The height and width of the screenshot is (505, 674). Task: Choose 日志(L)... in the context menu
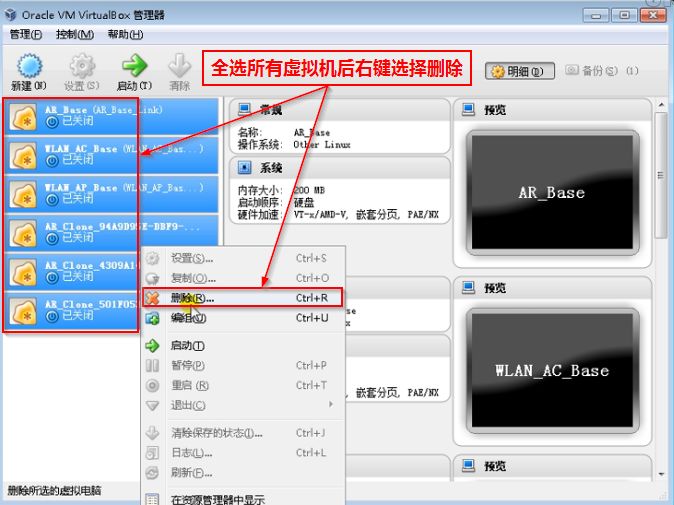coord(243,453)
